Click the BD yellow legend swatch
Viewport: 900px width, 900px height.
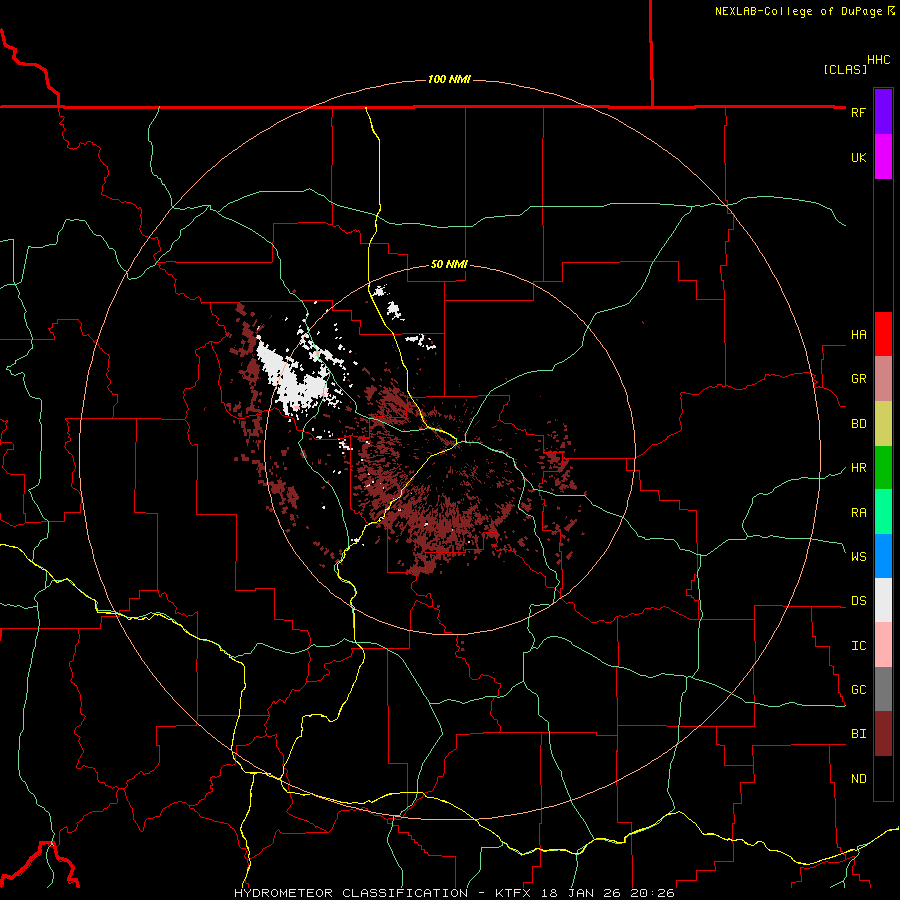[883, 424]
